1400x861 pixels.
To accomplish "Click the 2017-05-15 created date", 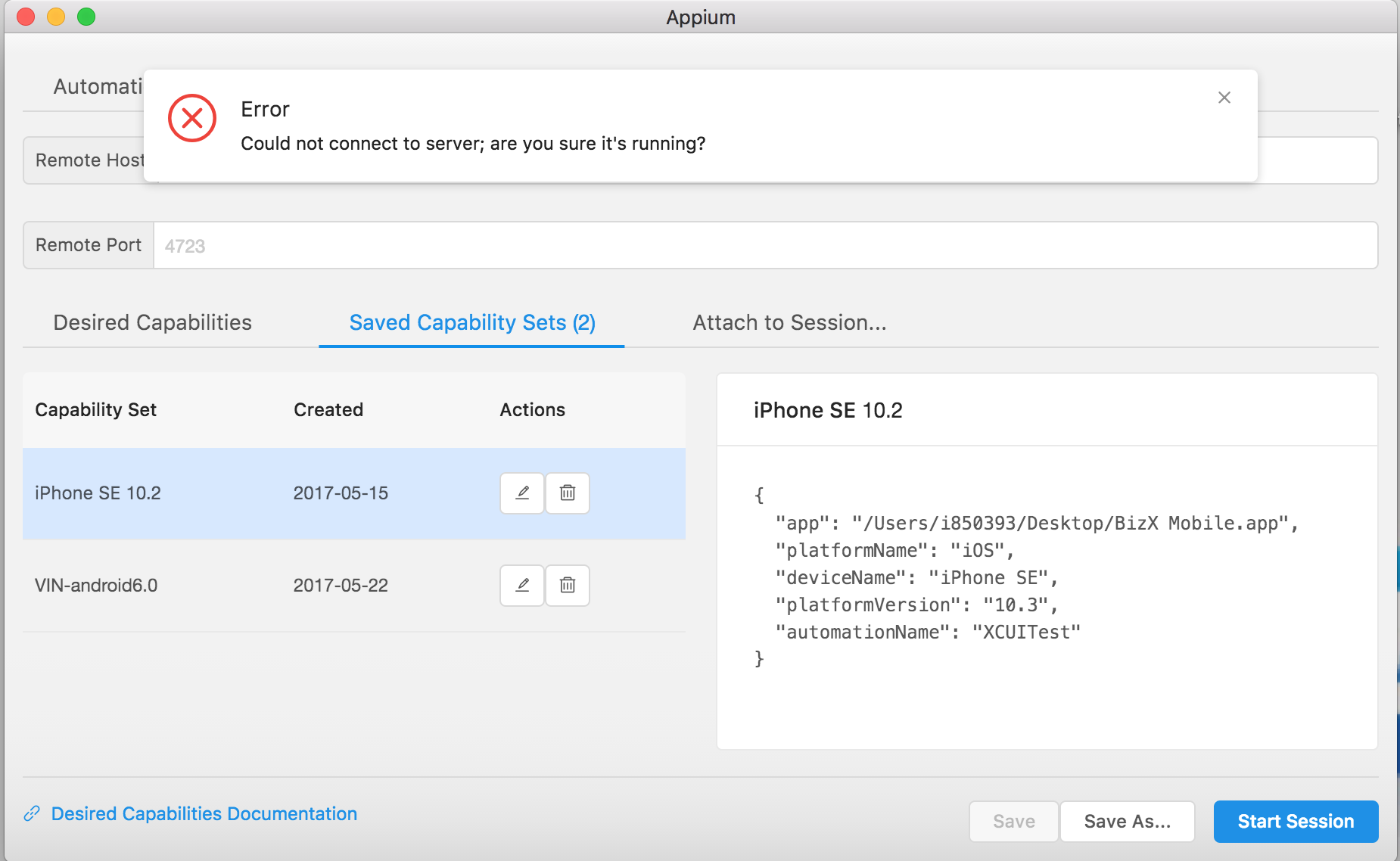I will tap(341, 493).
